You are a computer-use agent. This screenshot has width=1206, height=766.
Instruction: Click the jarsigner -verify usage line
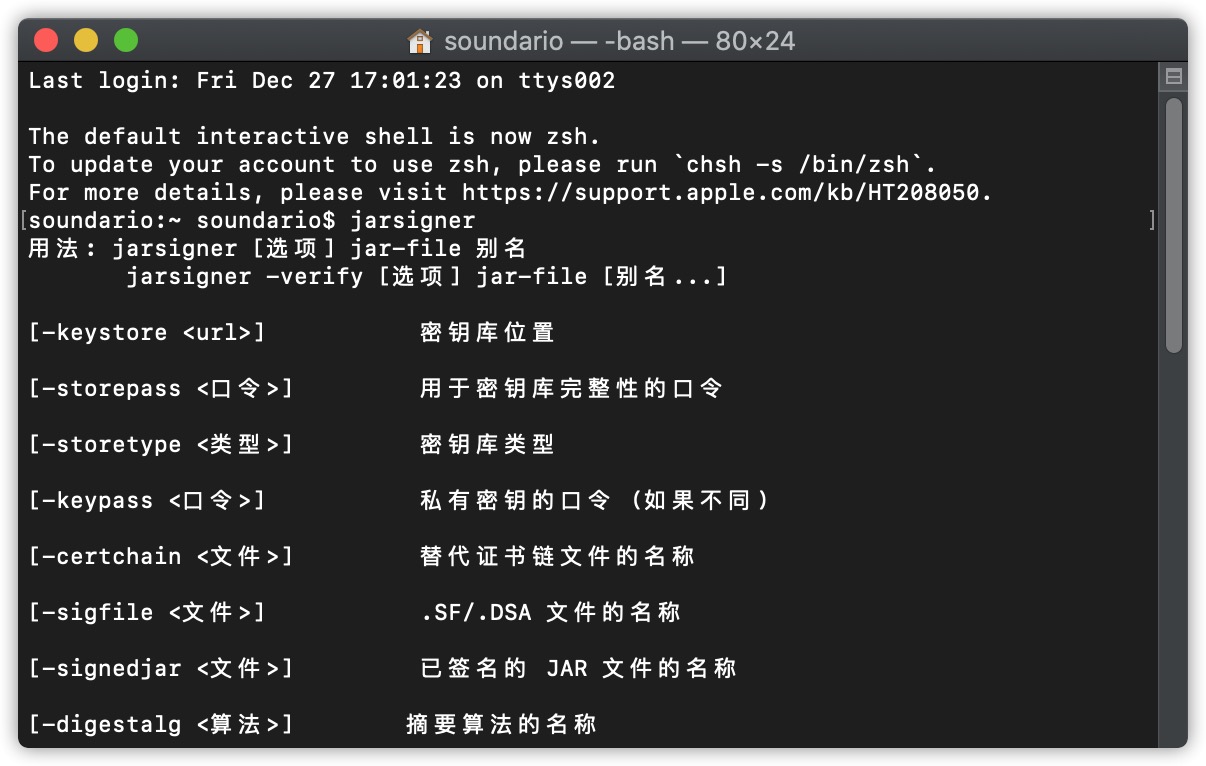[425, 276]
